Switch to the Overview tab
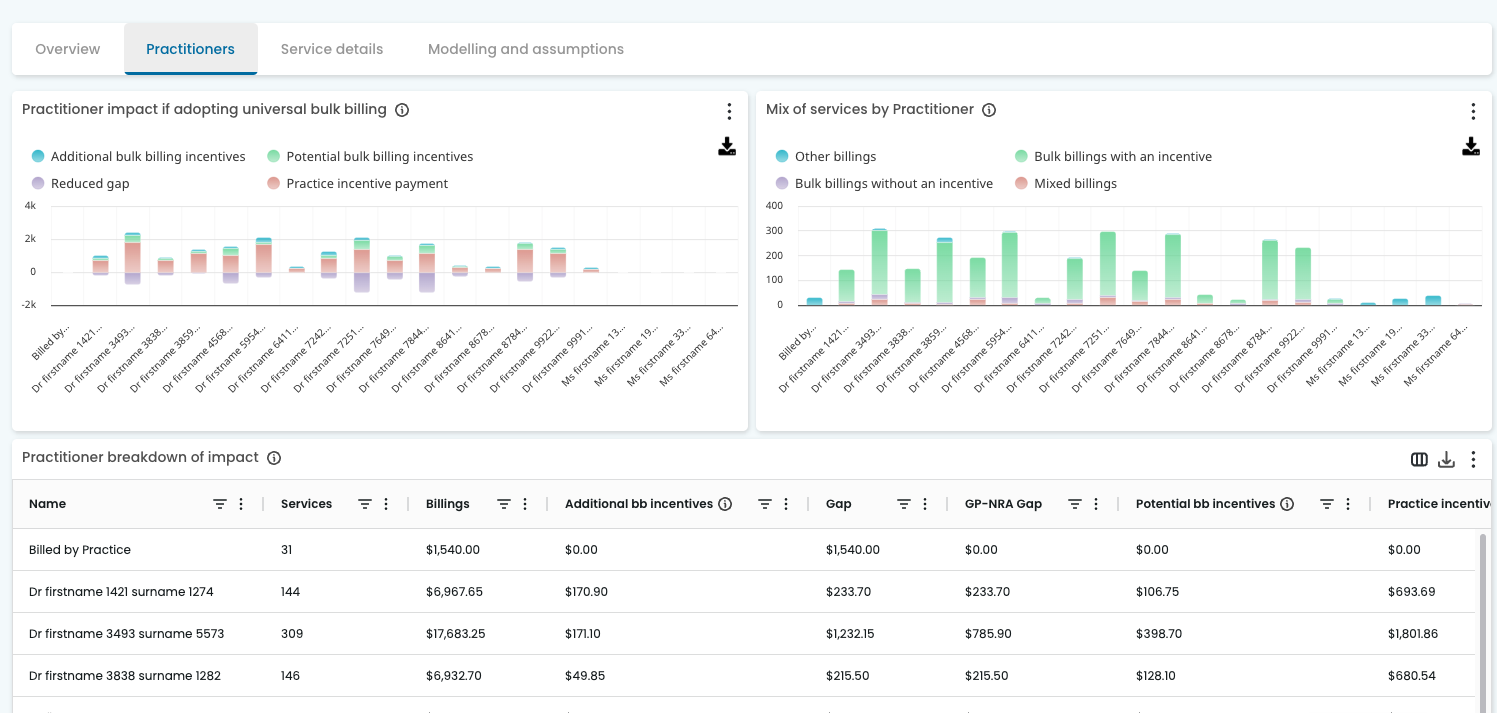This screenshot has width=1497, height=713. [x=67, y=48]
